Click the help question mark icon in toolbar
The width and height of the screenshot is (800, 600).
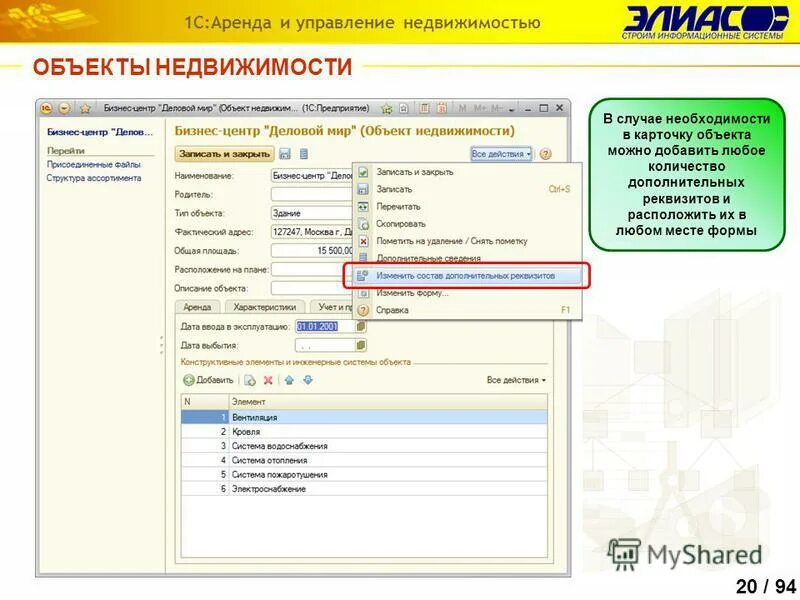coord(545,154)
